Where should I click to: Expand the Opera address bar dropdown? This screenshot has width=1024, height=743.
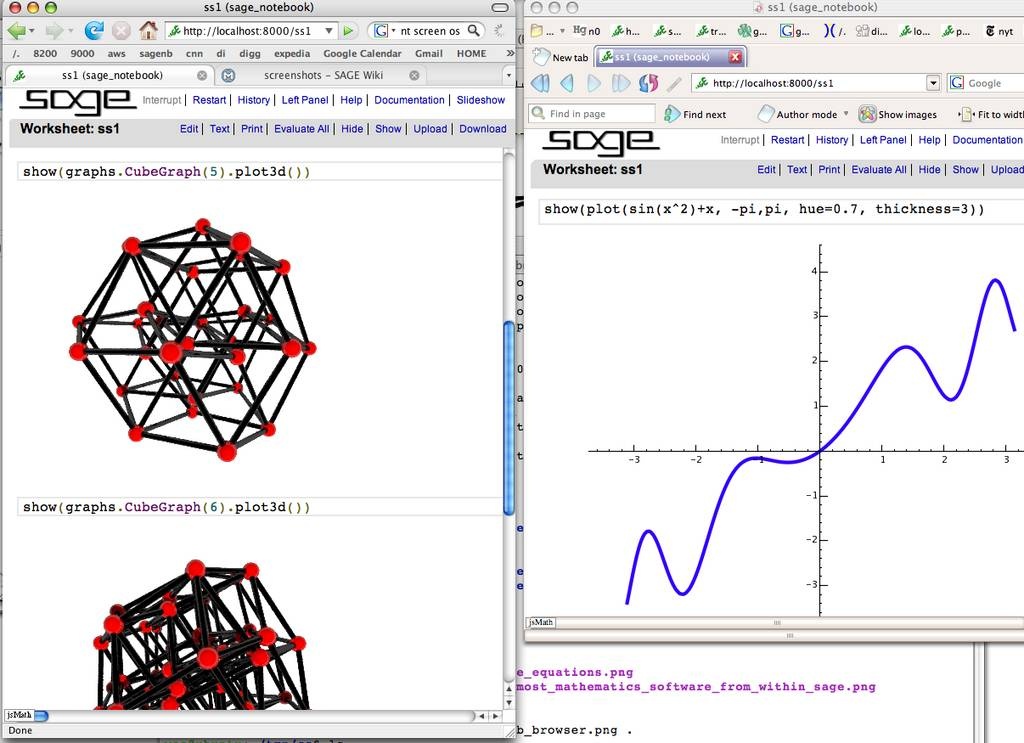tap(933, 83)
